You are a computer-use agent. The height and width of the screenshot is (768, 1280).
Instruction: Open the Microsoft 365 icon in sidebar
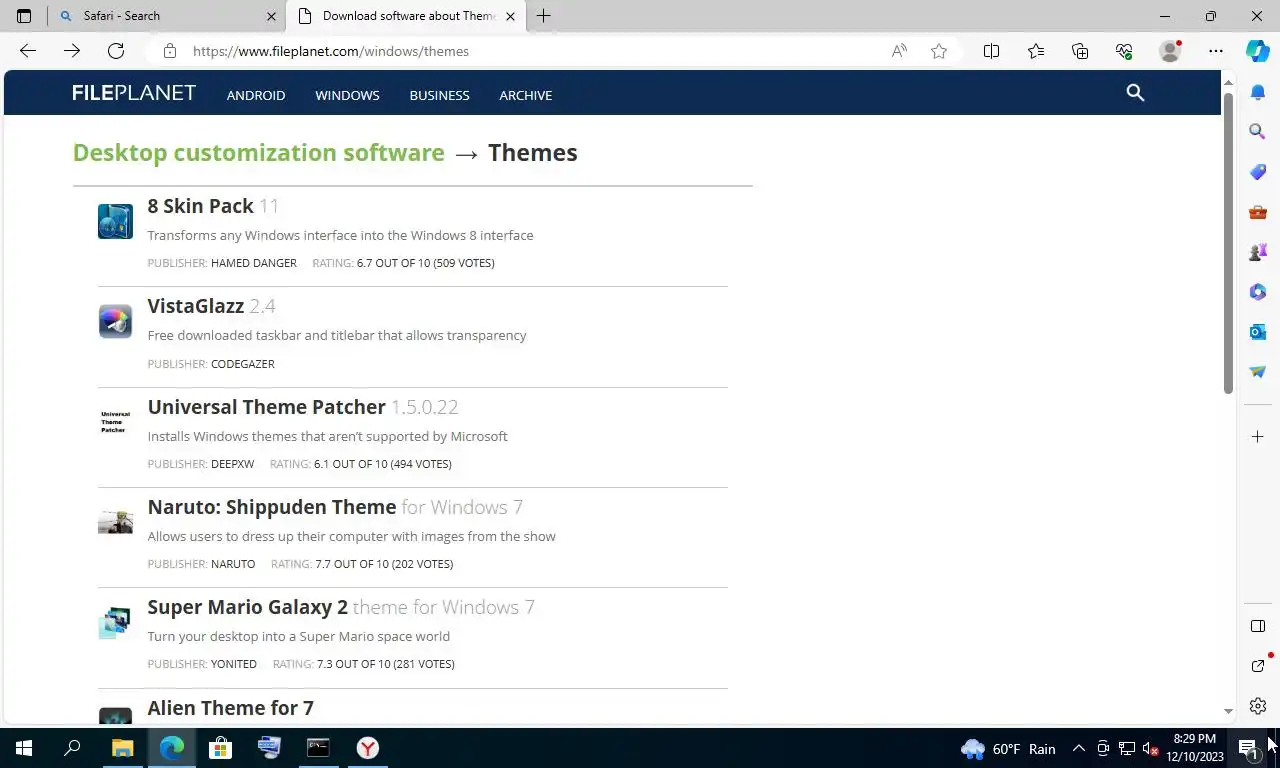[x=1258, y=291]
